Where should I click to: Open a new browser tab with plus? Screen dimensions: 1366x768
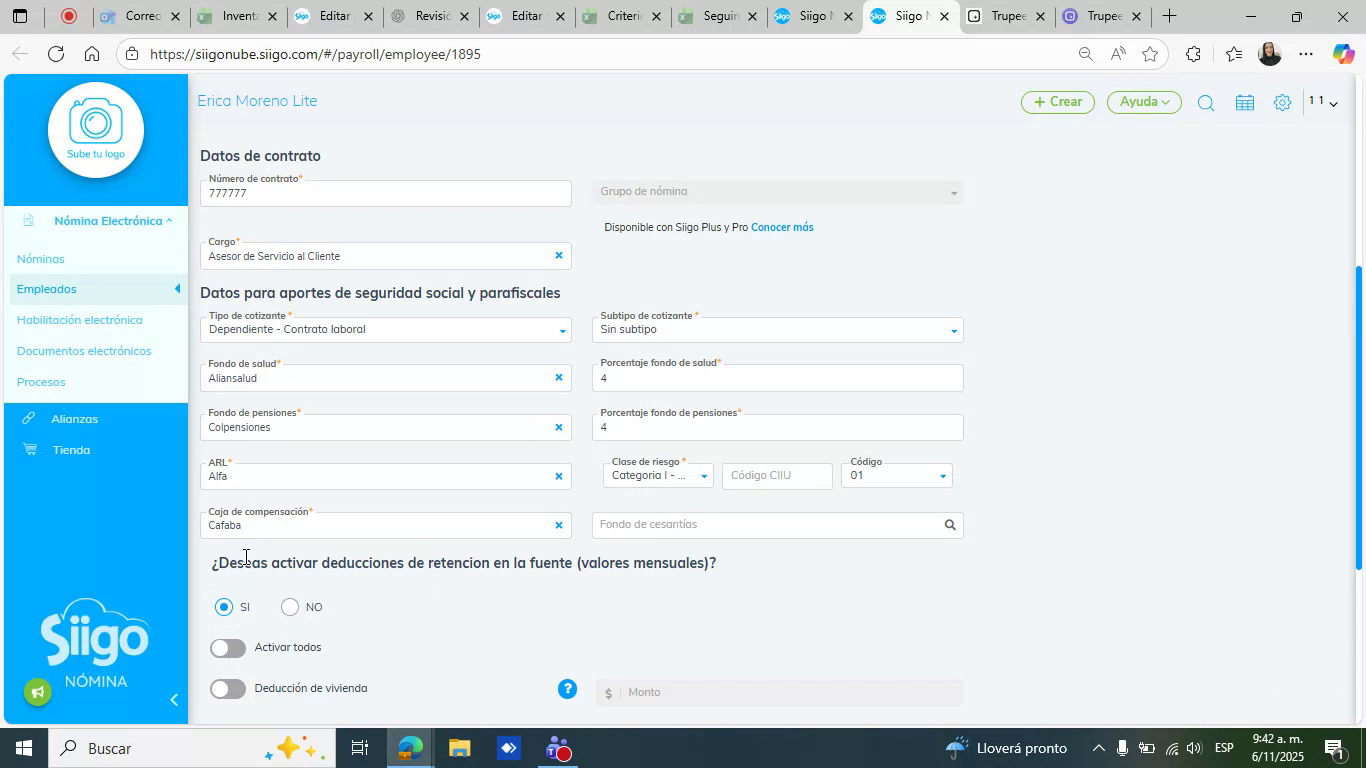tap(1168, 16)
